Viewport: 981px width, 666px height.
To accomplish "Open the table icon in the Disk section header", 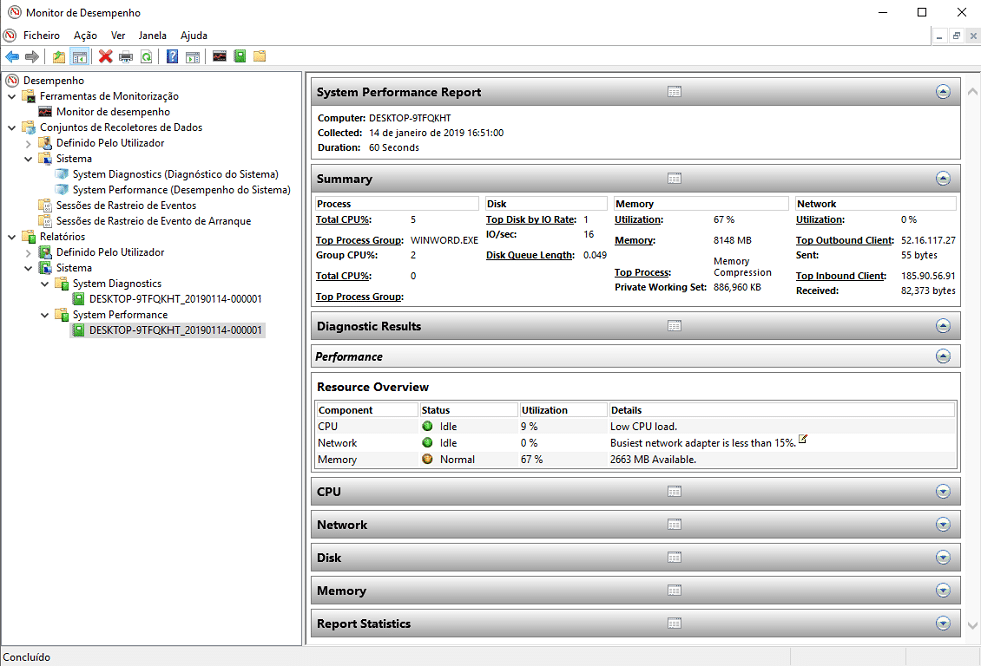I will pos(674,557).
